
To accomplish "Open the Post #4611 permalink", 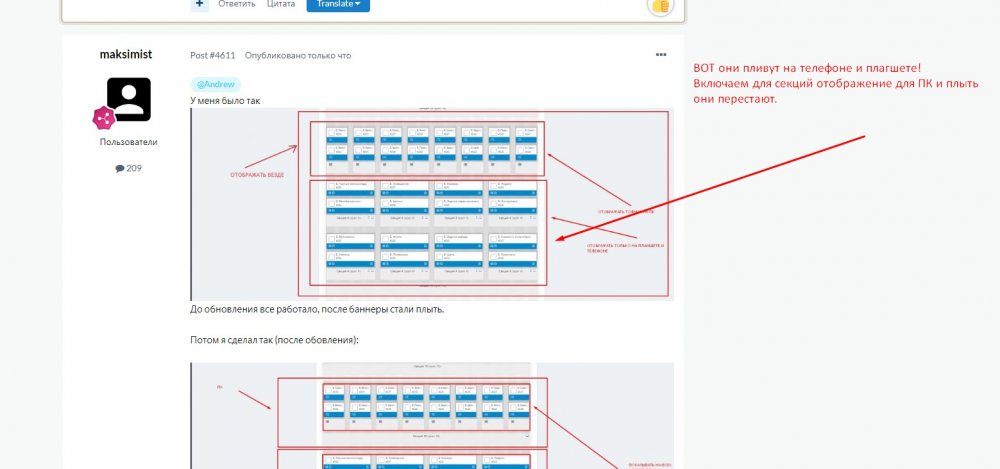I will click(213, 55).
